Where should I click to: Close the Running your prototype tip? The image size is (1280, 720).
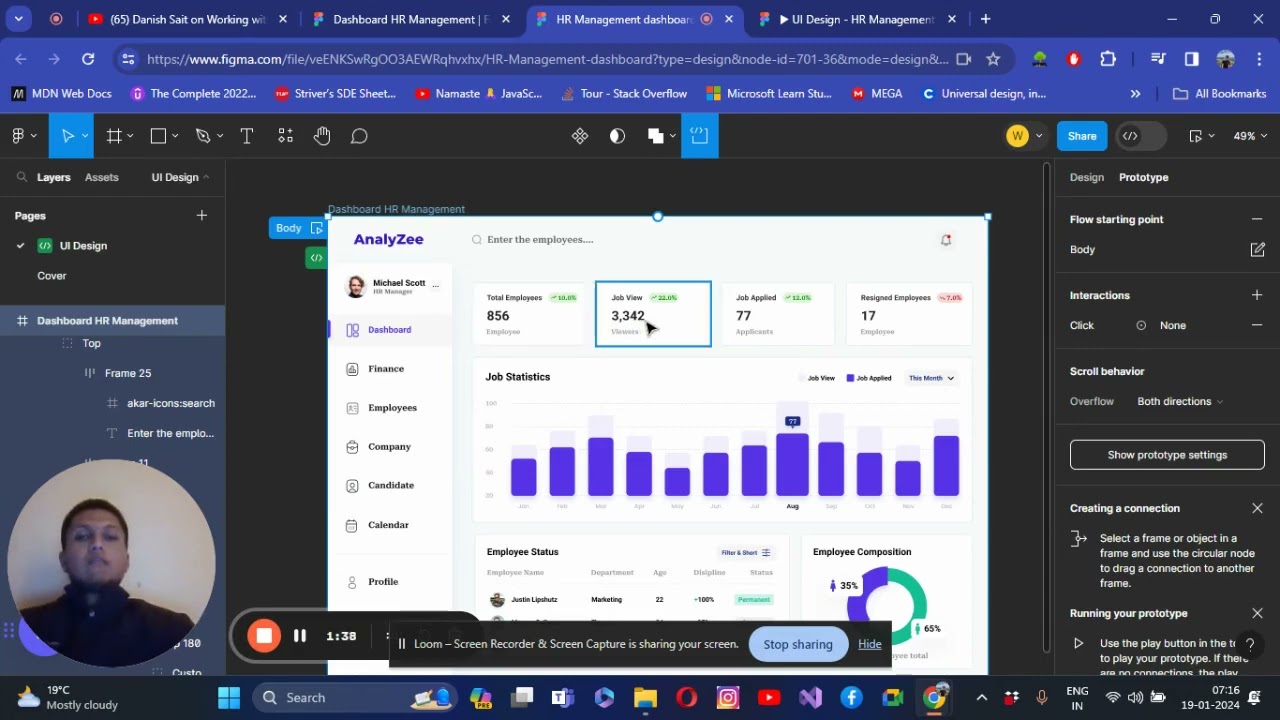coord(1257,613)
